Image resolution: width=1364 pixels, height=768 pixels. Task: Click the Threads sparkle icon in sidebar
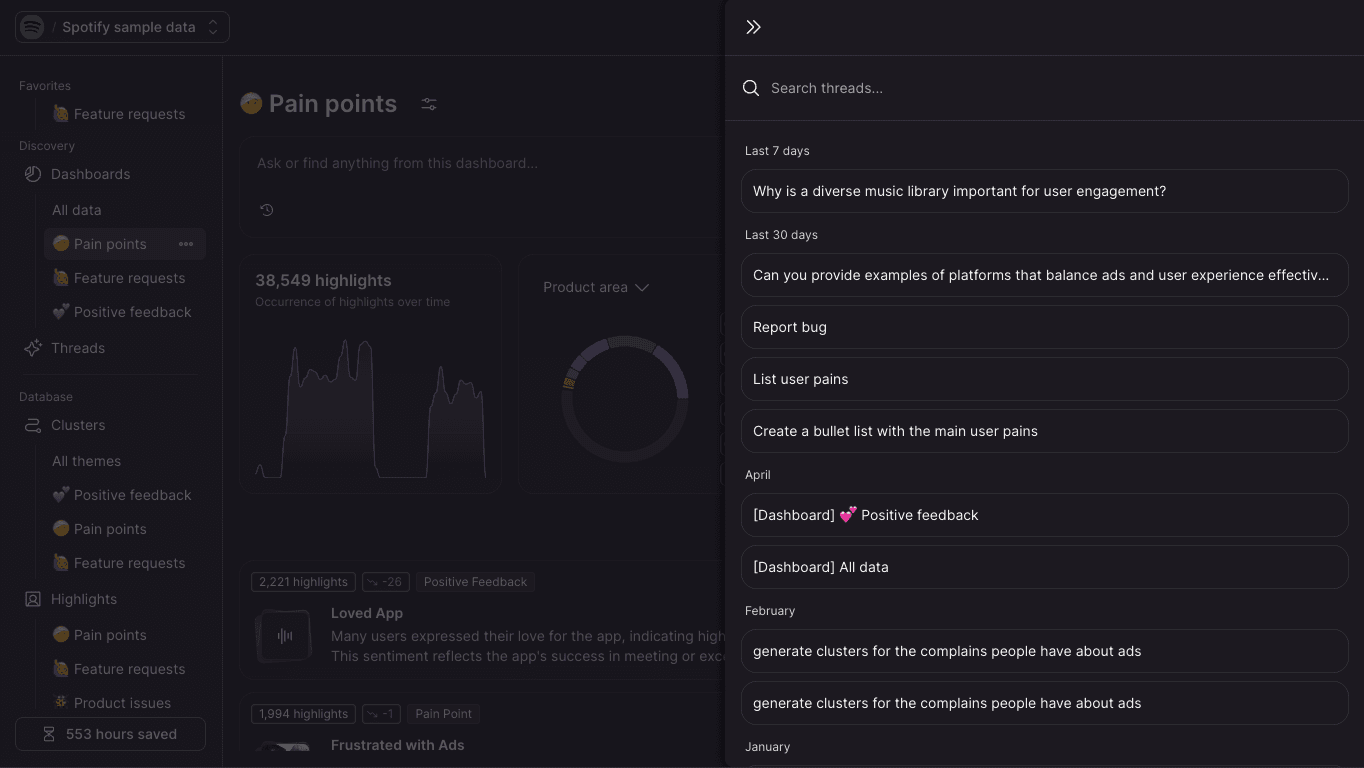pos(33,348)
